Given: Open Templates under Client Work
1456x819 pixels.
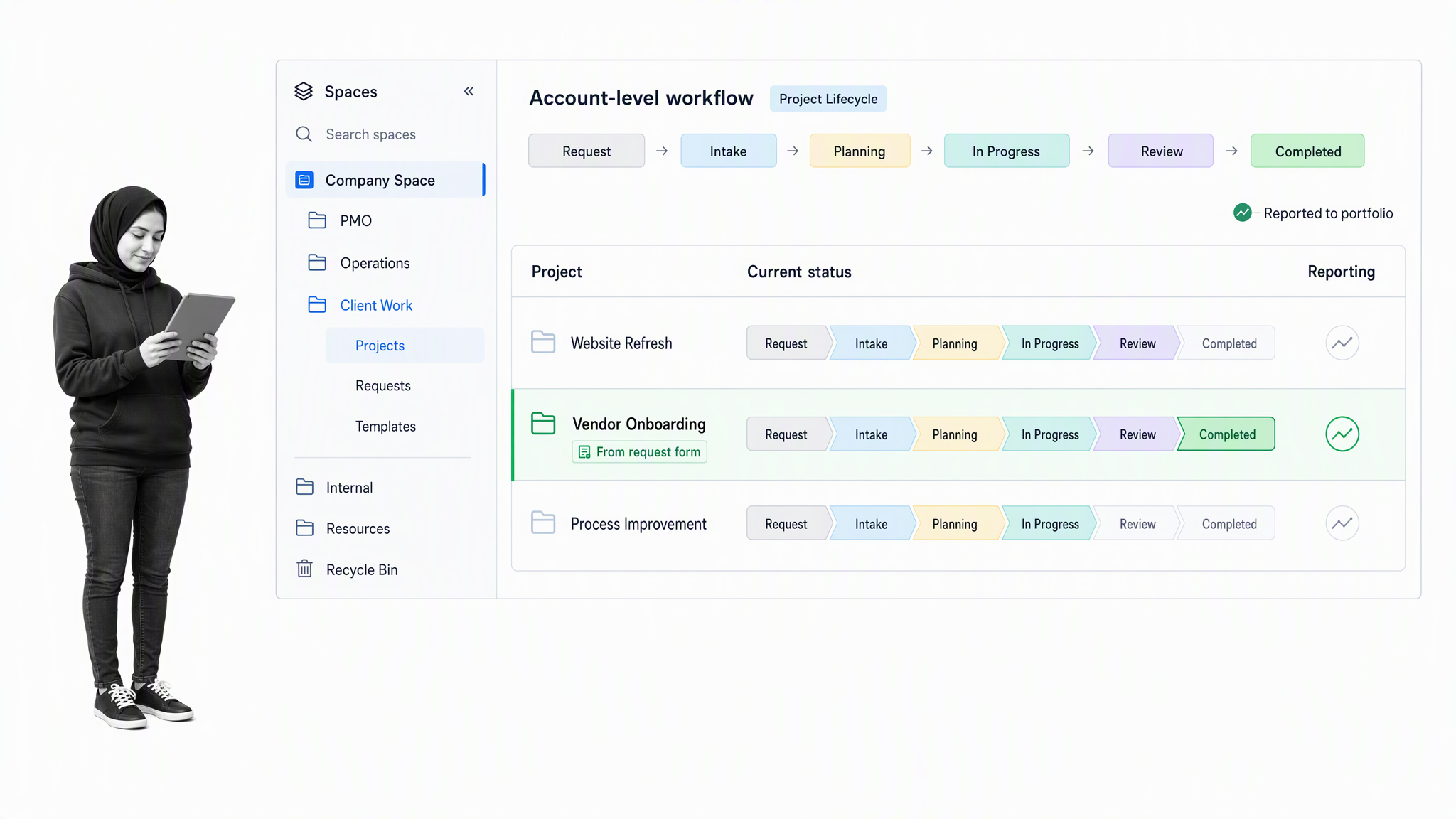Looking at the screenshot, I should (x=385, y=427).
